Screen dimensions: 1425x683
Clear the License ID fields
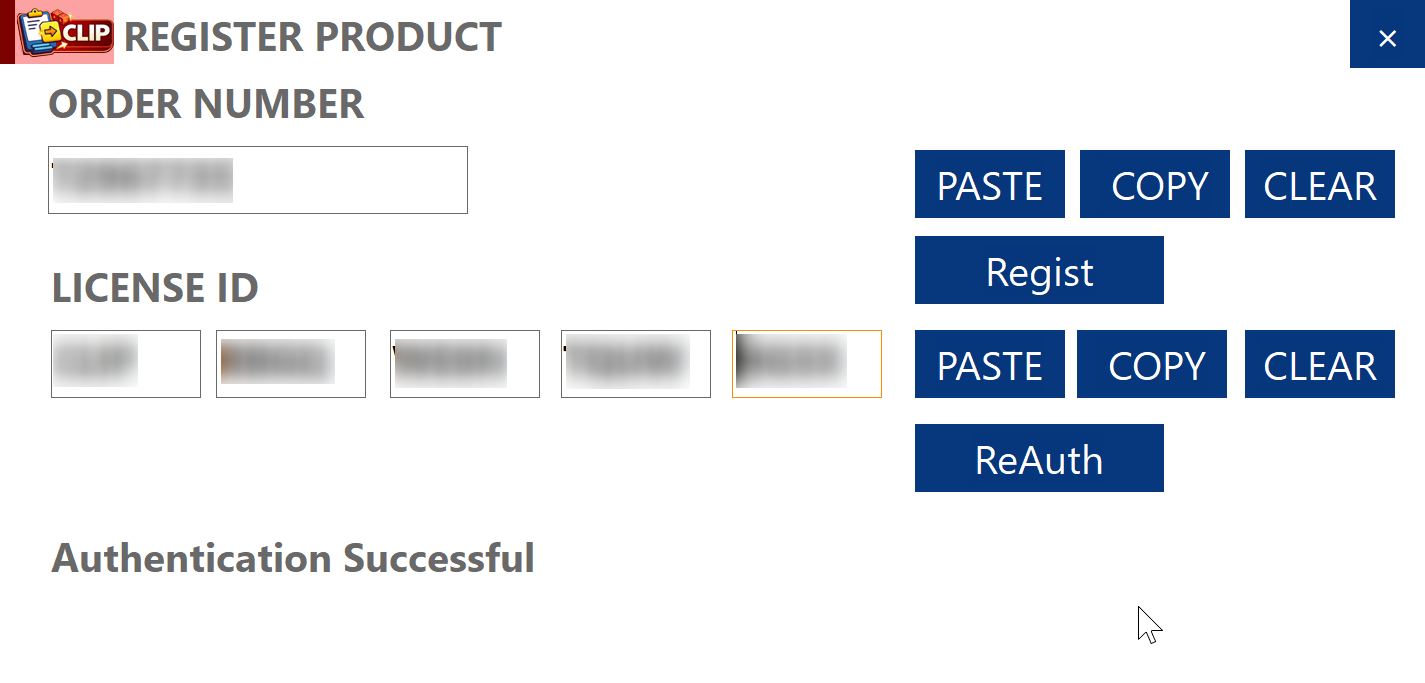tap(1319, 365)
